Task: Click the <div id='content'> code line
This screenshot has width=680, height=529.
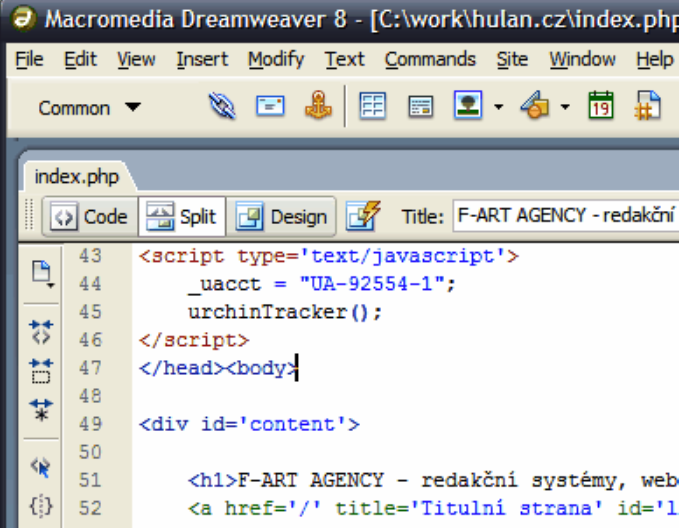Action: 249,424
